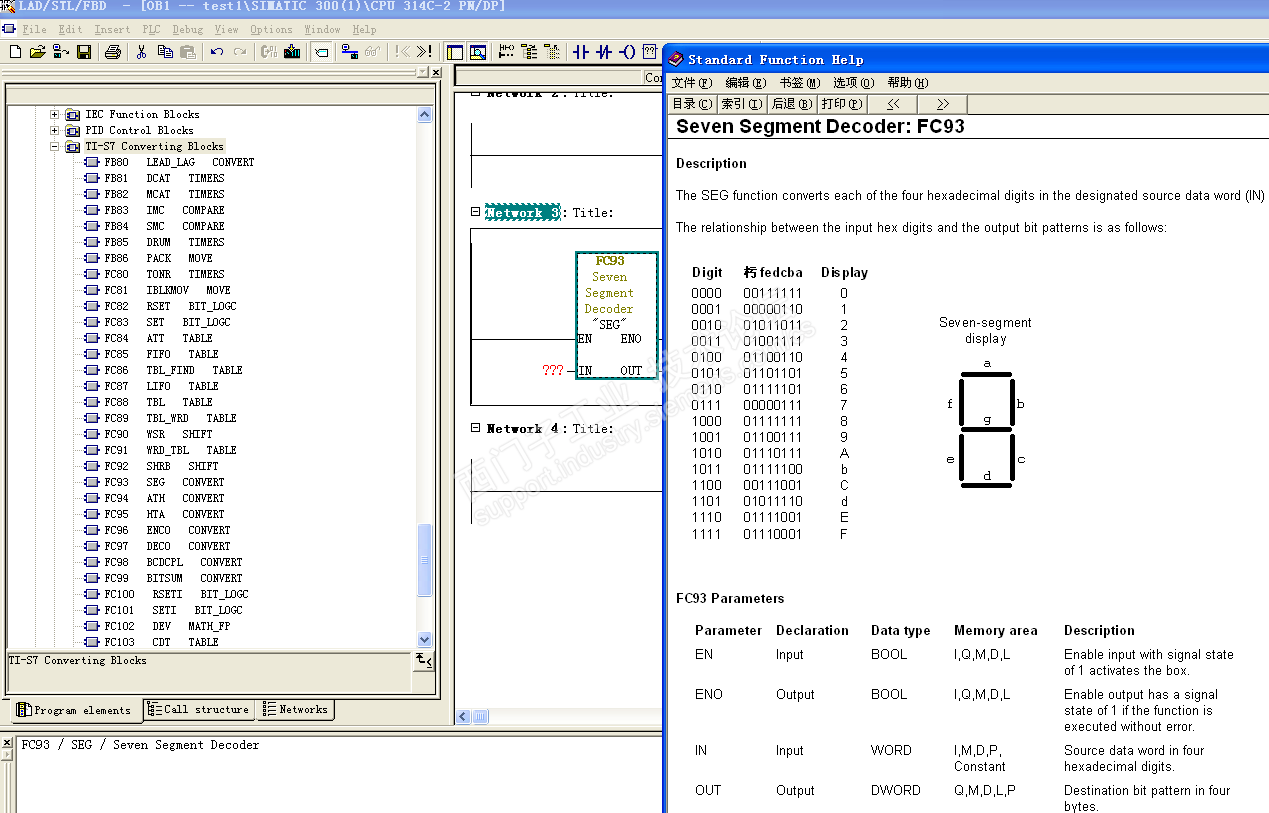Screen dimensions: 1269x813
Task: Insert a normally closed contact
Action: coord(604,52)
